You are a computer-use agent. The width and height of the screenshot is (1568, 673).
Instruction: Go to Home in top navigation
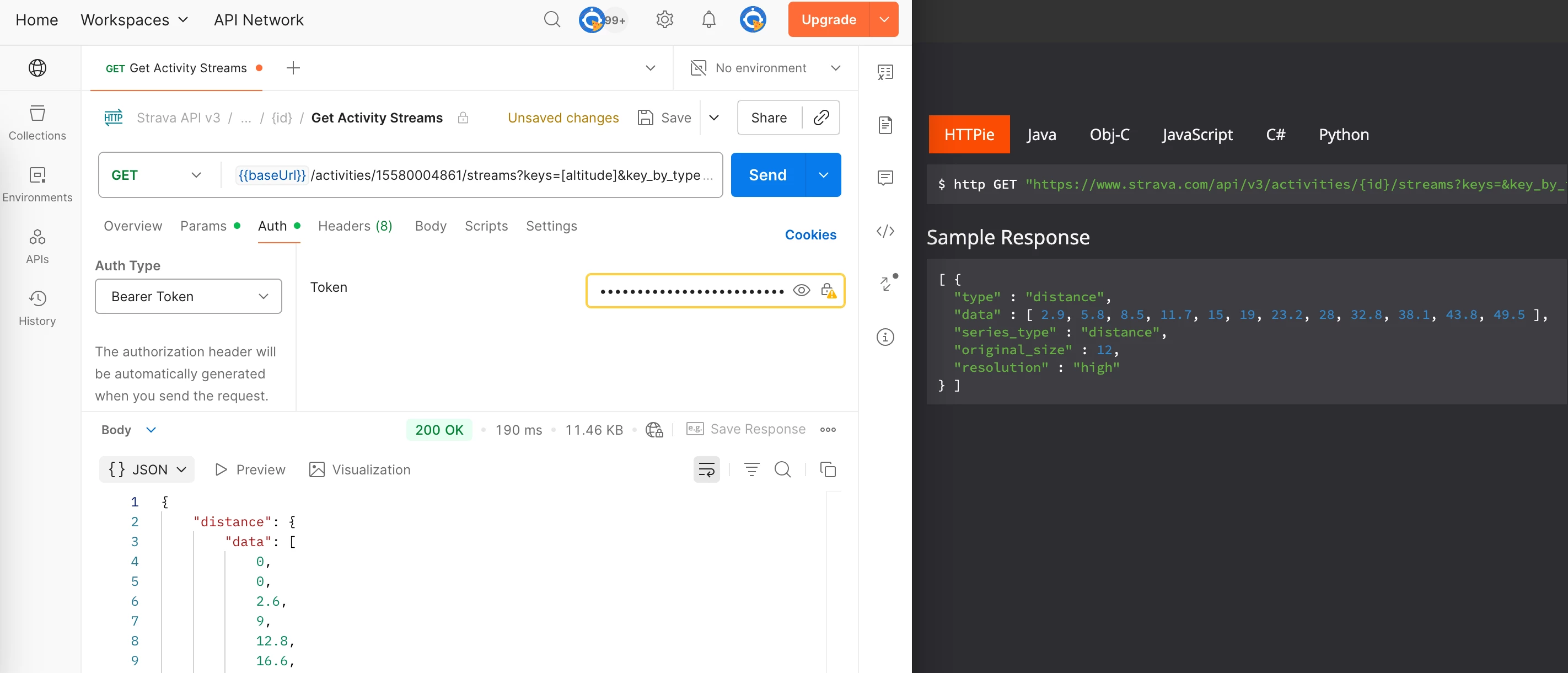36,19
